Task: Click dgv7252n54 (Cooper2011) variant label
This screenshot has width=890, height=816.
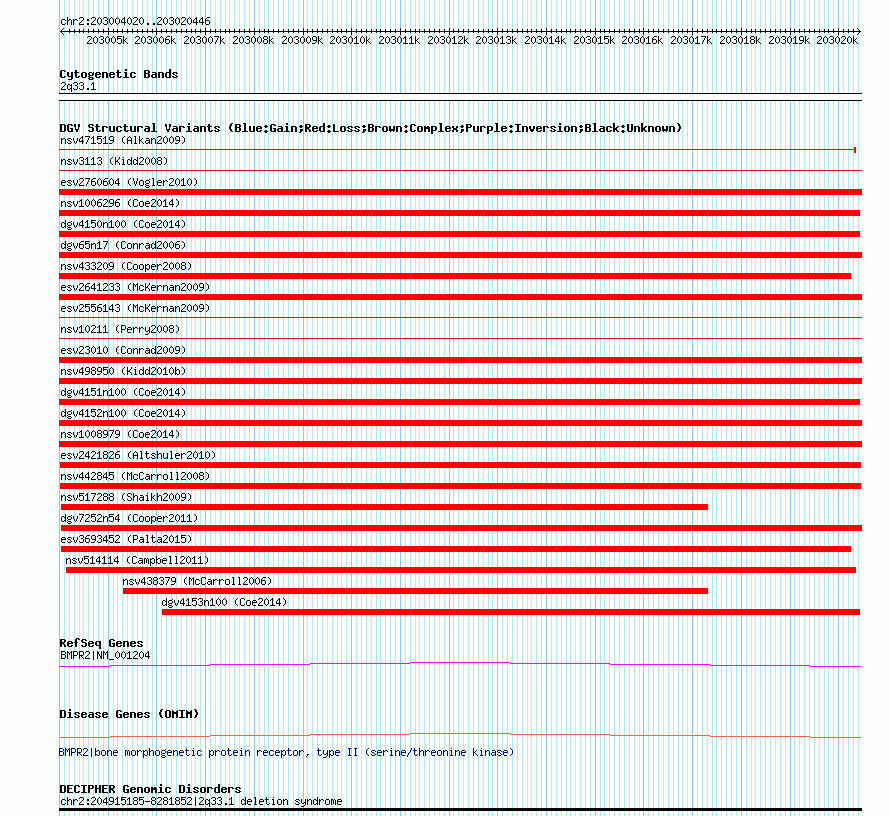Action: 129,518
